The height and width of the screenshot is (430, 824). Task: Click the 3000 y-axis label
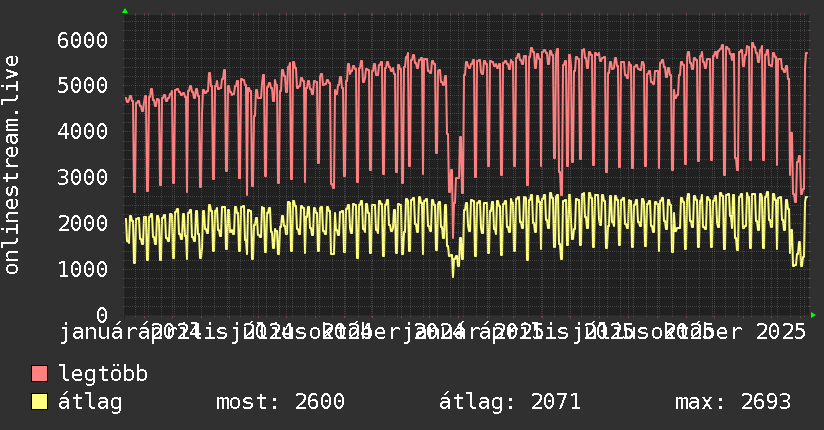click(x=83, y=177)
